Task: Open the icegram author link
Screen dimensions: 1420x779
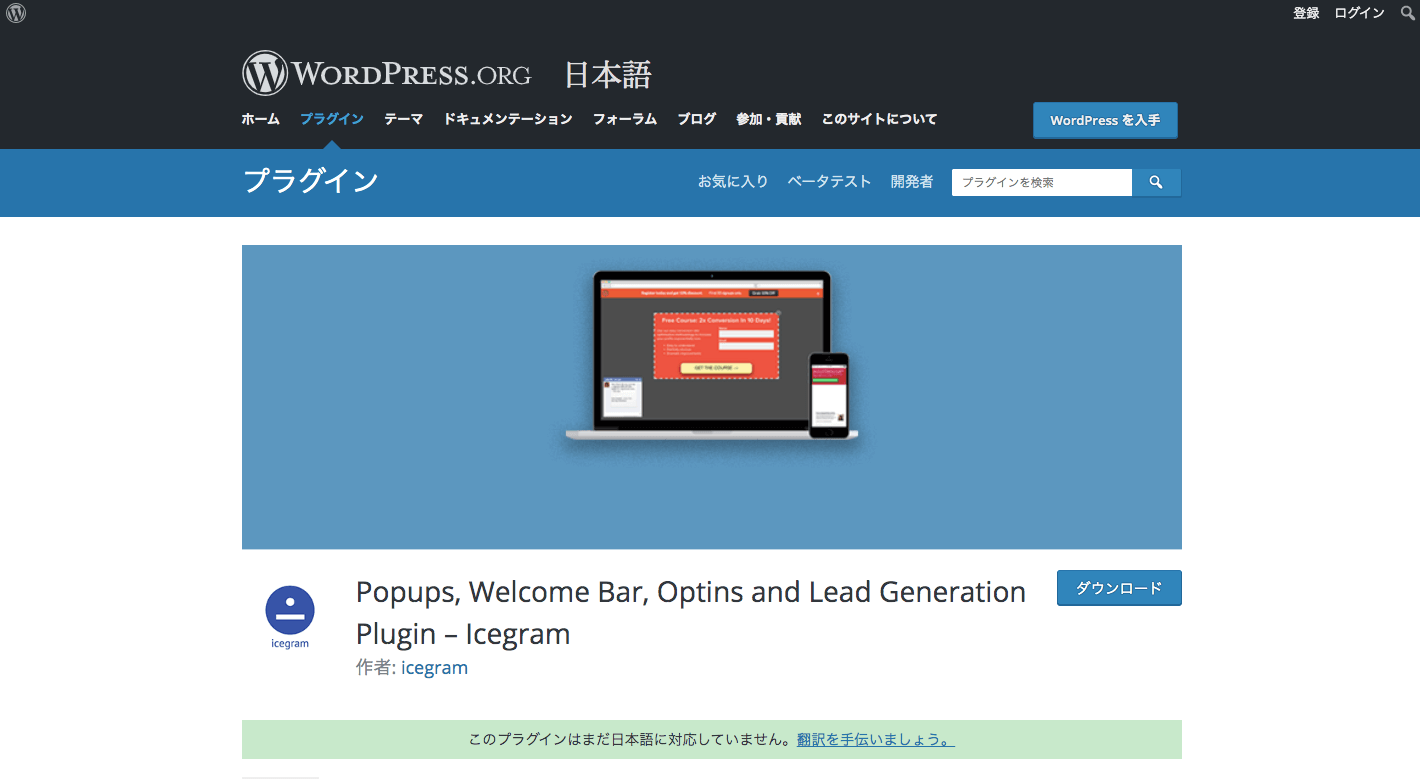Action: tap(434, 667)
